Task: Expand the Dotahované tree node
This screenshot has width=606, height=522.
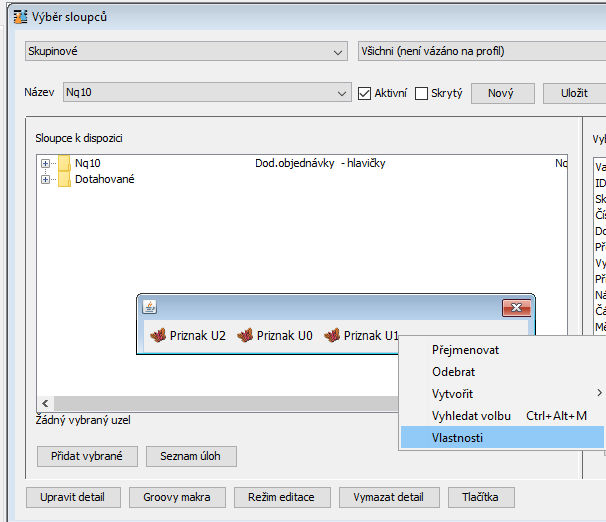Action: tap(45, 179)
